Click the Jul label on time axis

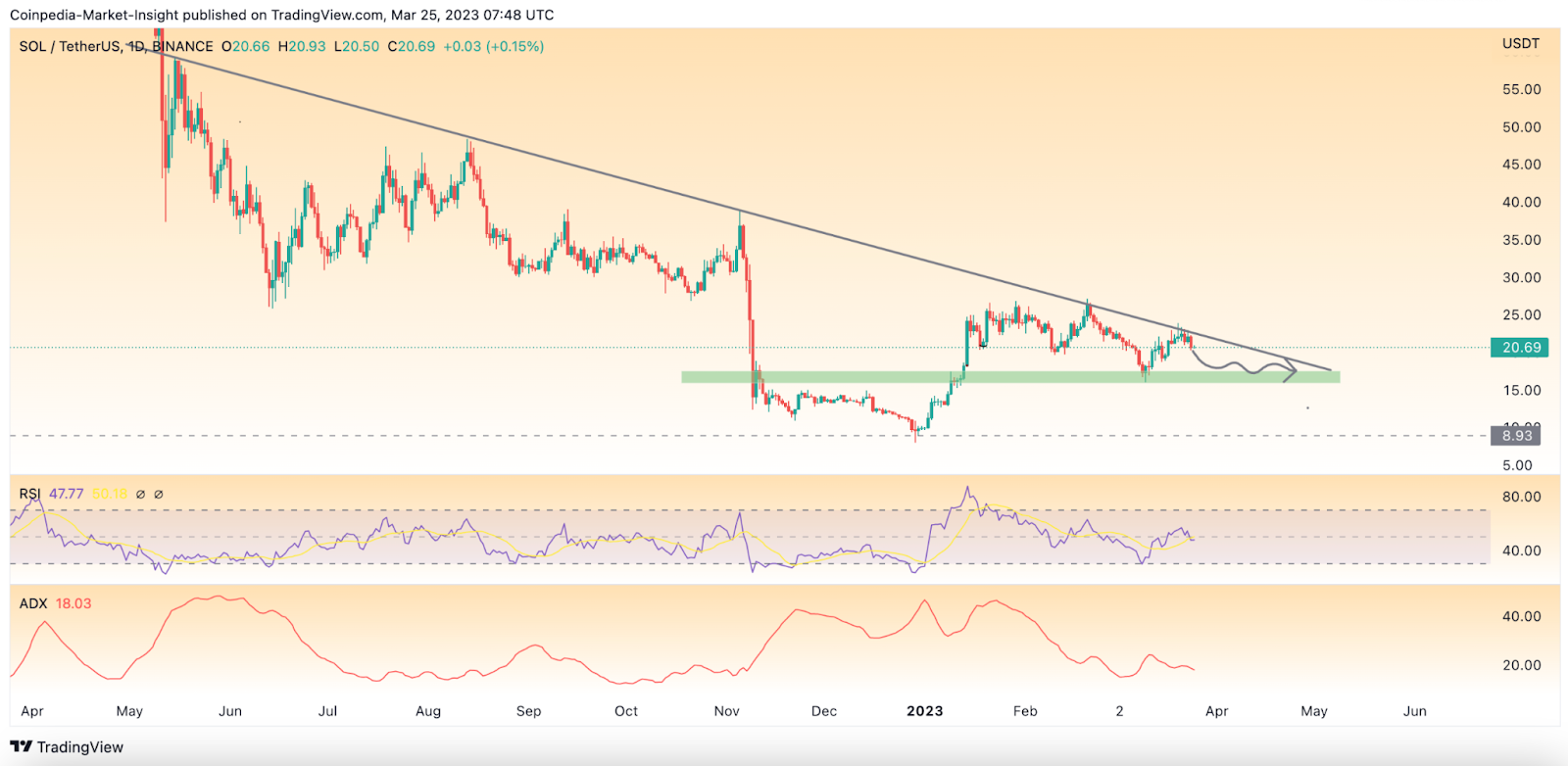click(327, 711)
